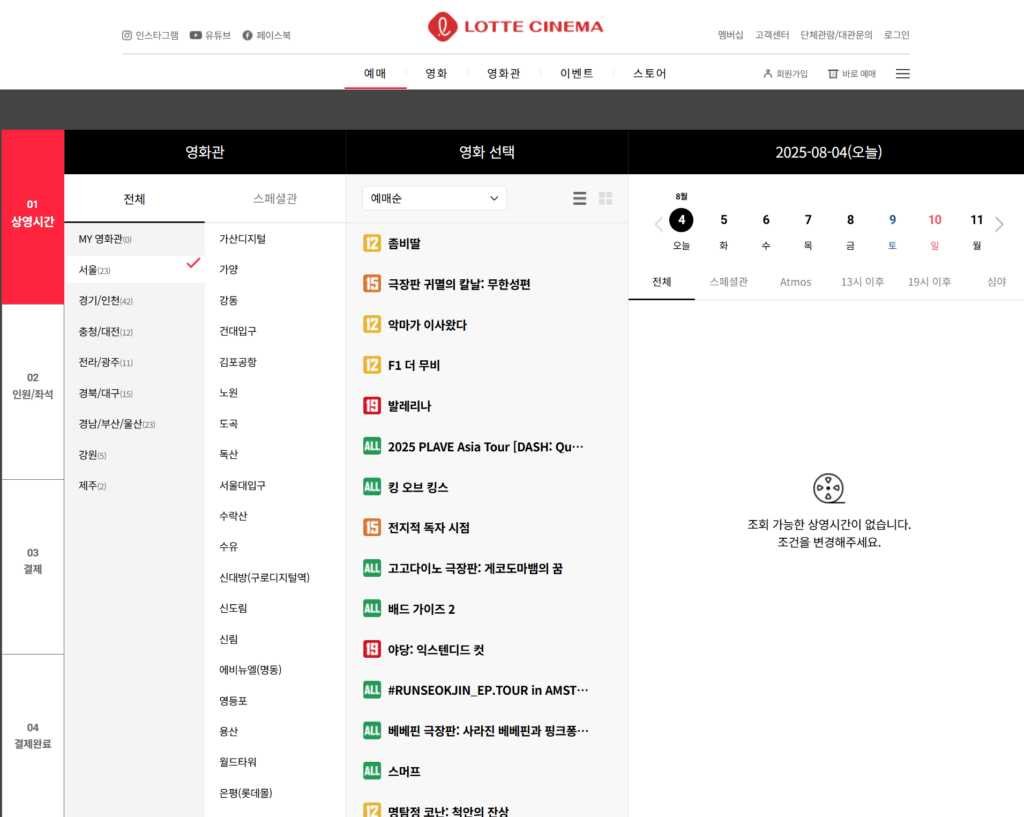The height and width of the screenshot is (817, 1024).
Task: Go to next dates with right arrow
Action: pos(999,224)
